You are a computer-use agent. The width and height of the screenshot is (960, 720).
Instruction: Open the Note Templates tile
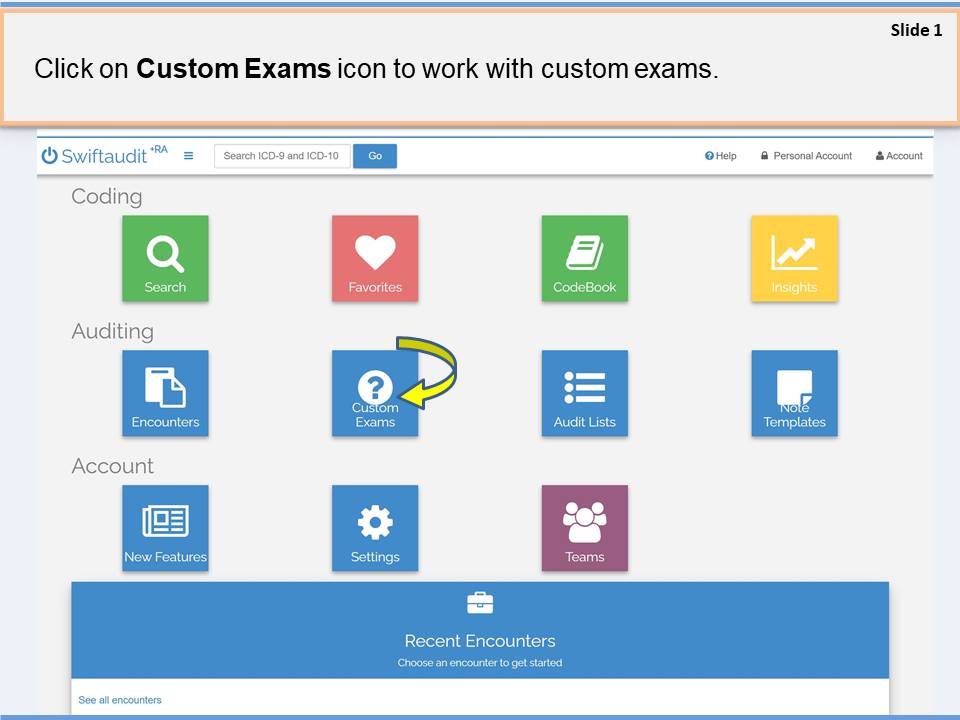pos(794,394)
